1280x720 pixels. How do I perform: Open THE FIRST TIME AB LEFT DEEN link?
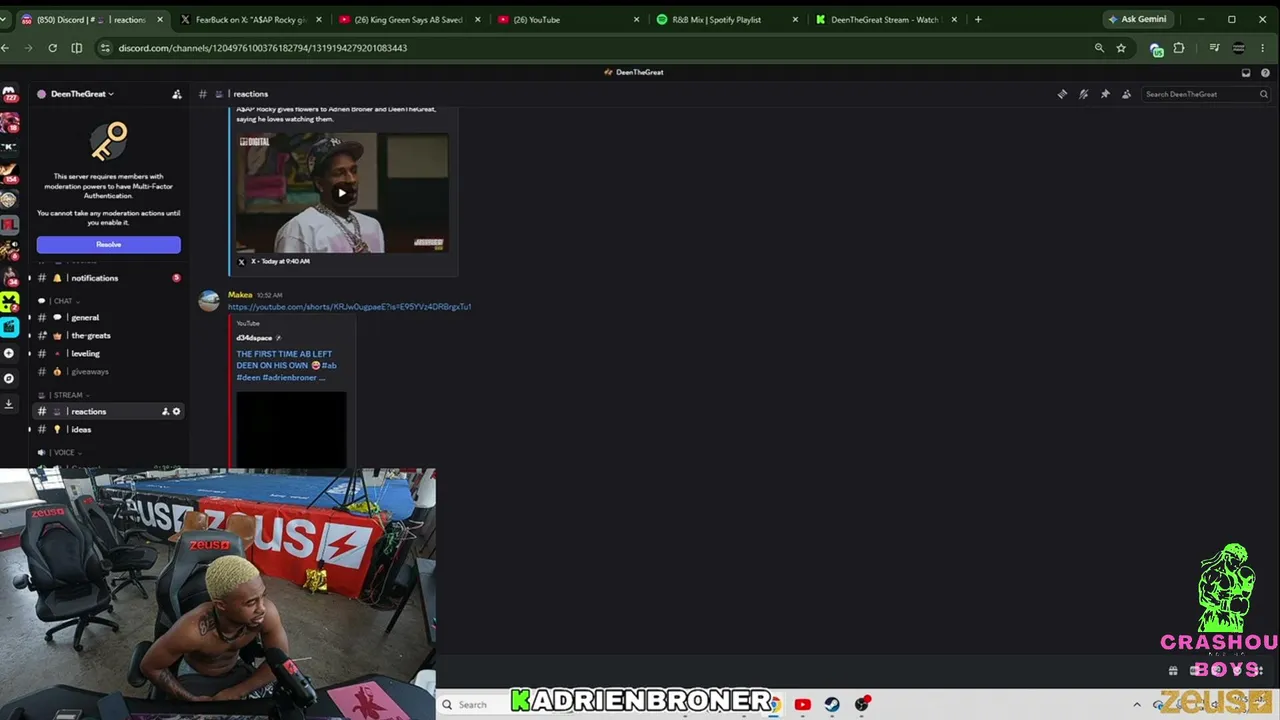[286, 365]
